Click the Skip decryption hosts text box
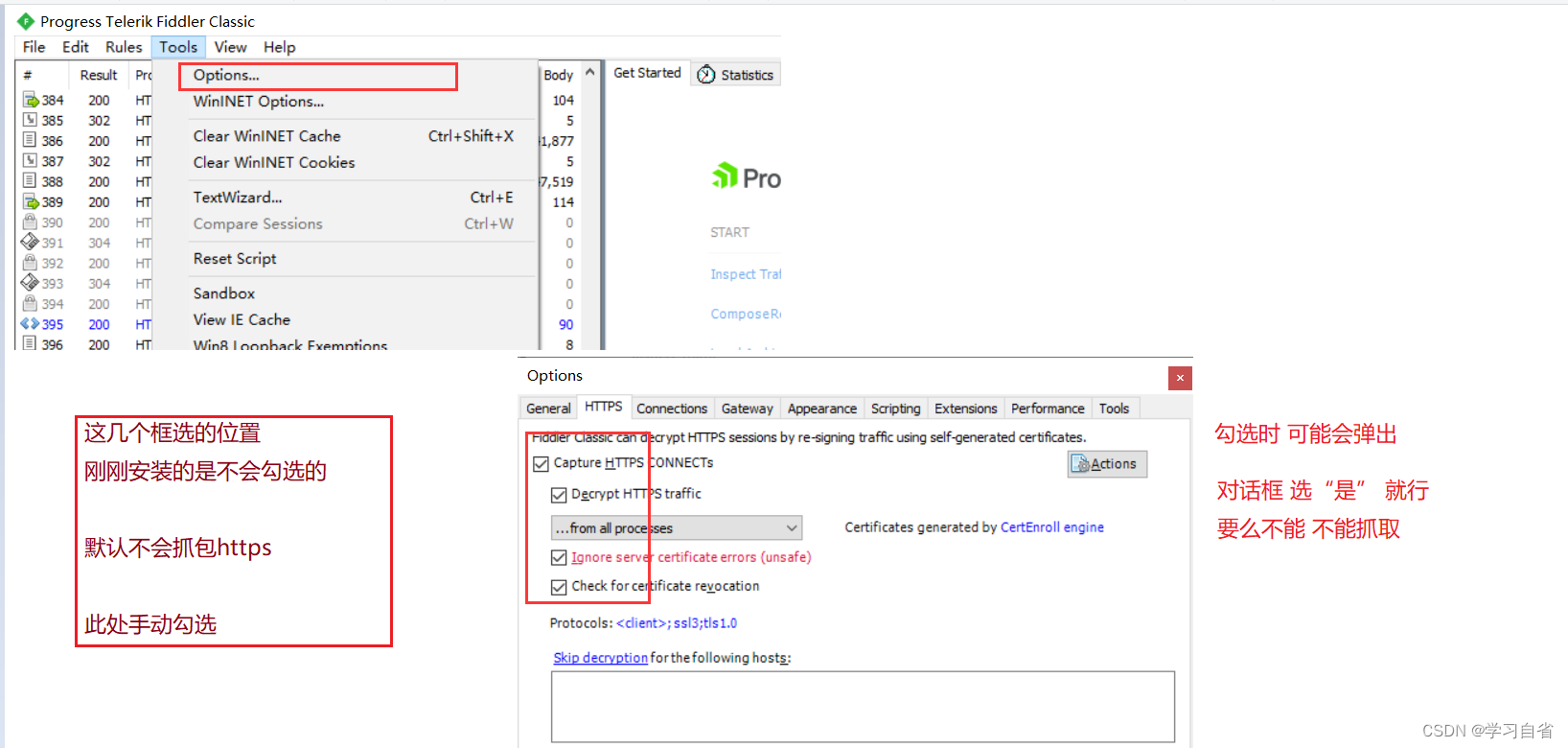The width and height of the screenshot is (1568, 748). [x=863, y=707]
